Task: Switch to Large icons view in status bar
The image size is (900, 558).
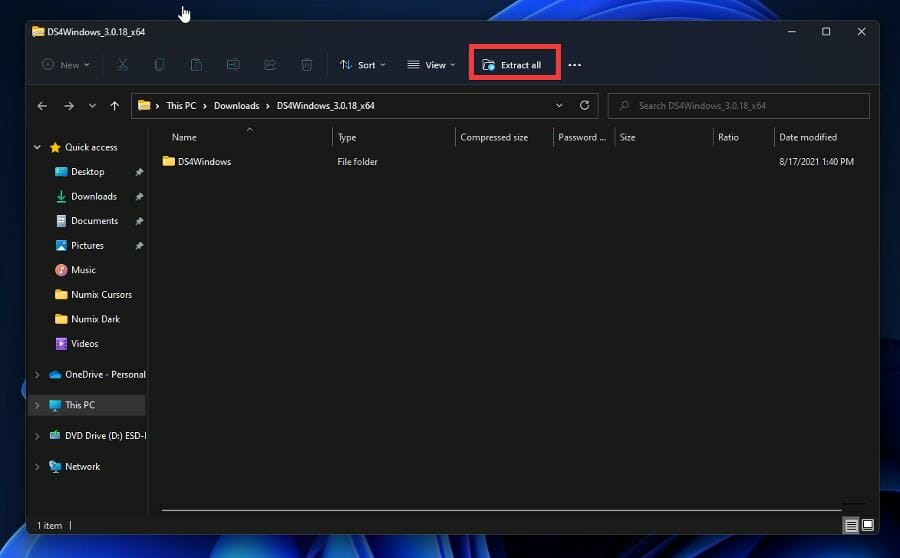Action: coord(868,525)
